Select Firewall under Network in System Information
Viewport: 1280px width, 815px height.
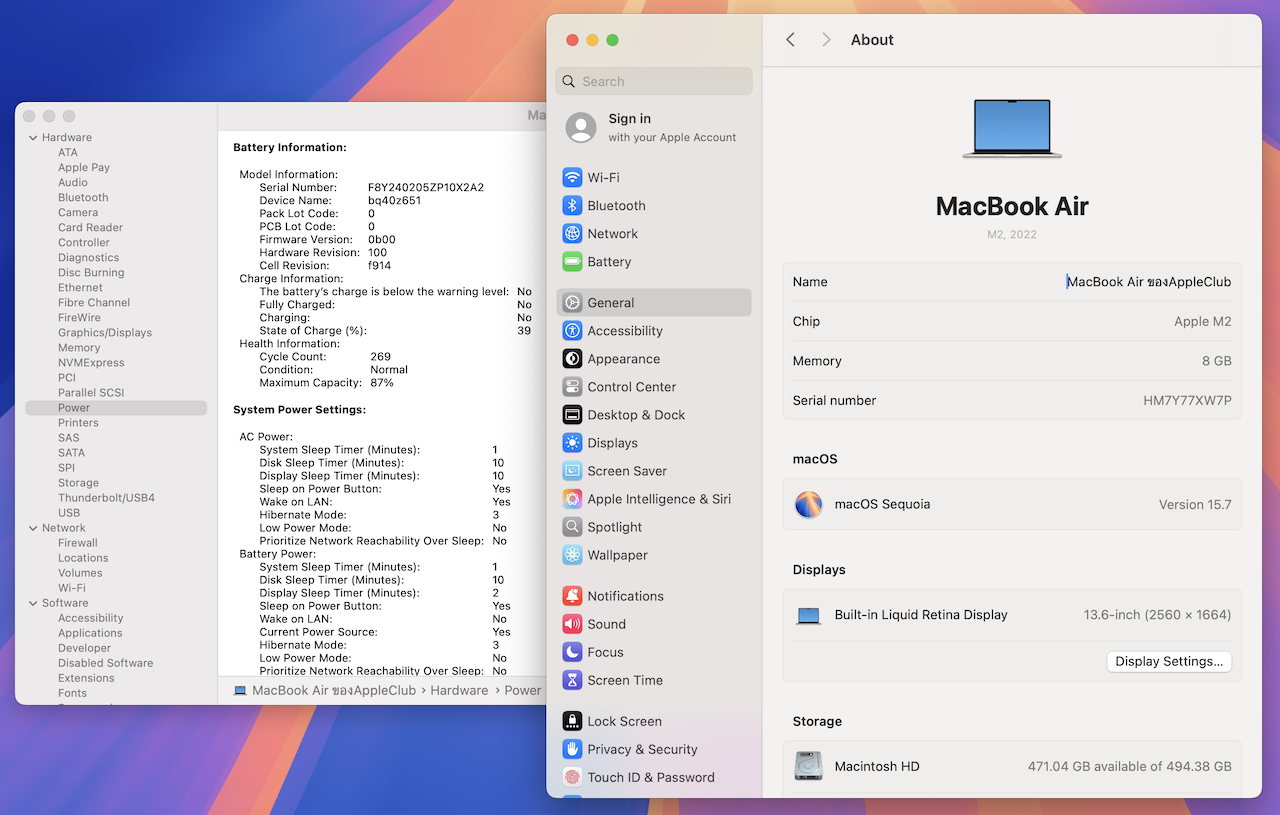point(78,543)
